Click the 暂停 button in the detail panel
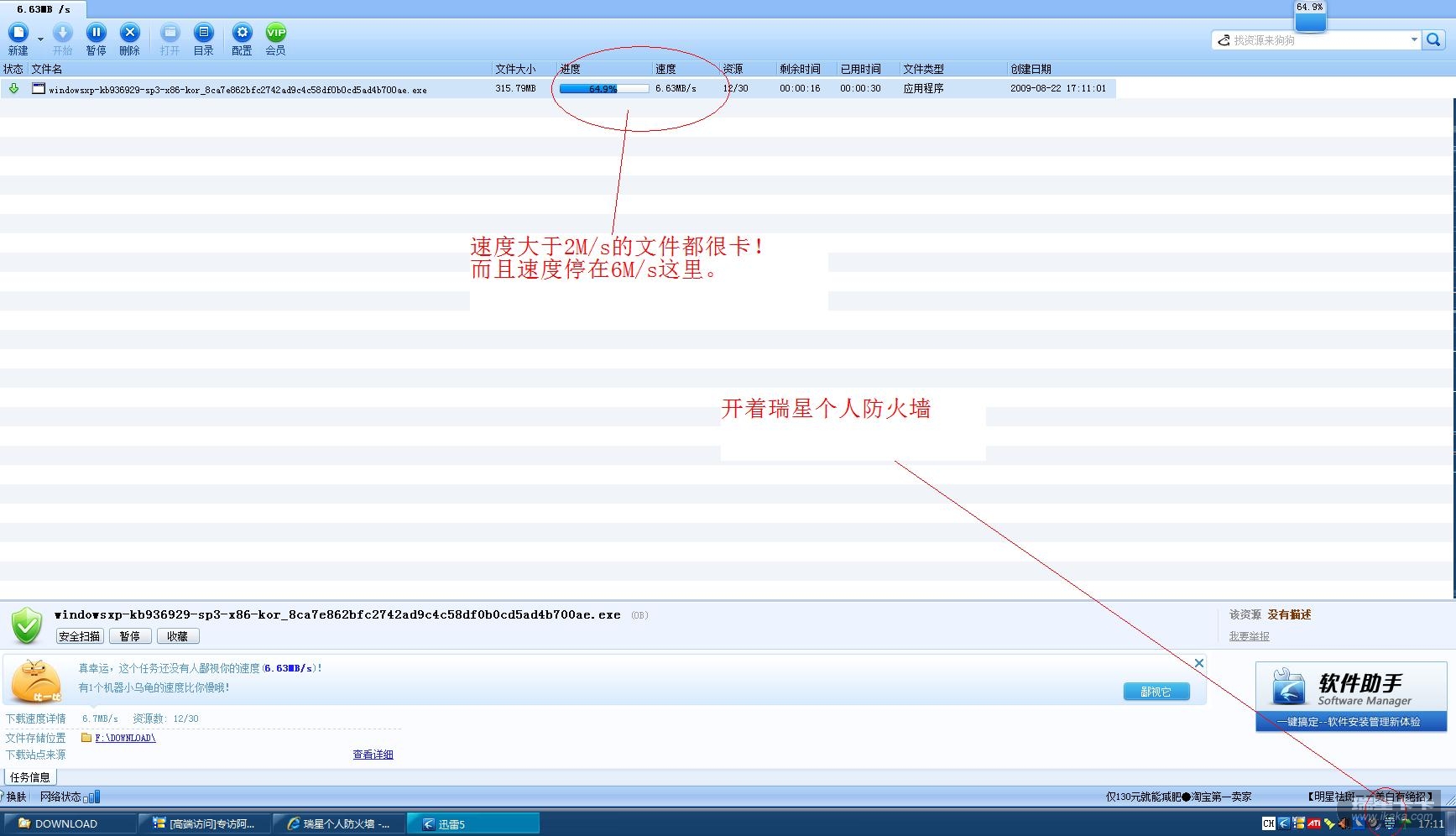Image resolution: width=1456 pixels, height=836 pixels. tap(130, 636)
